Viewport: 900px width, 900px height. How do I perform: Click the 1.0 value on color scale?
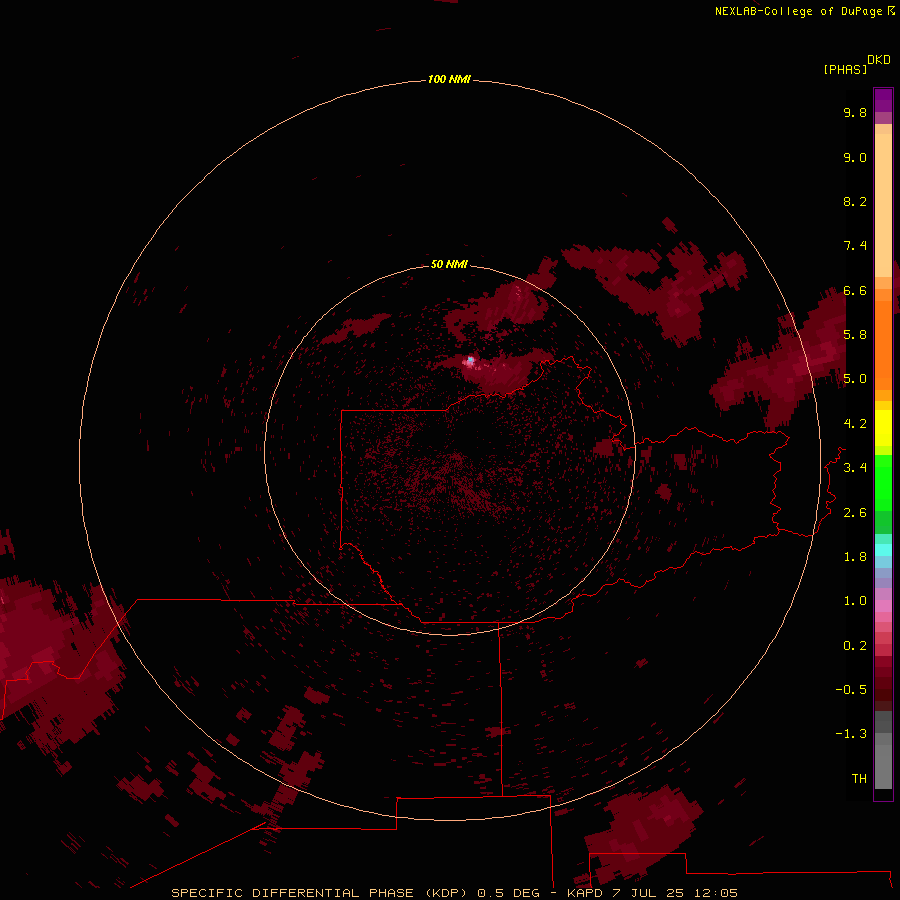coord(855,601)
